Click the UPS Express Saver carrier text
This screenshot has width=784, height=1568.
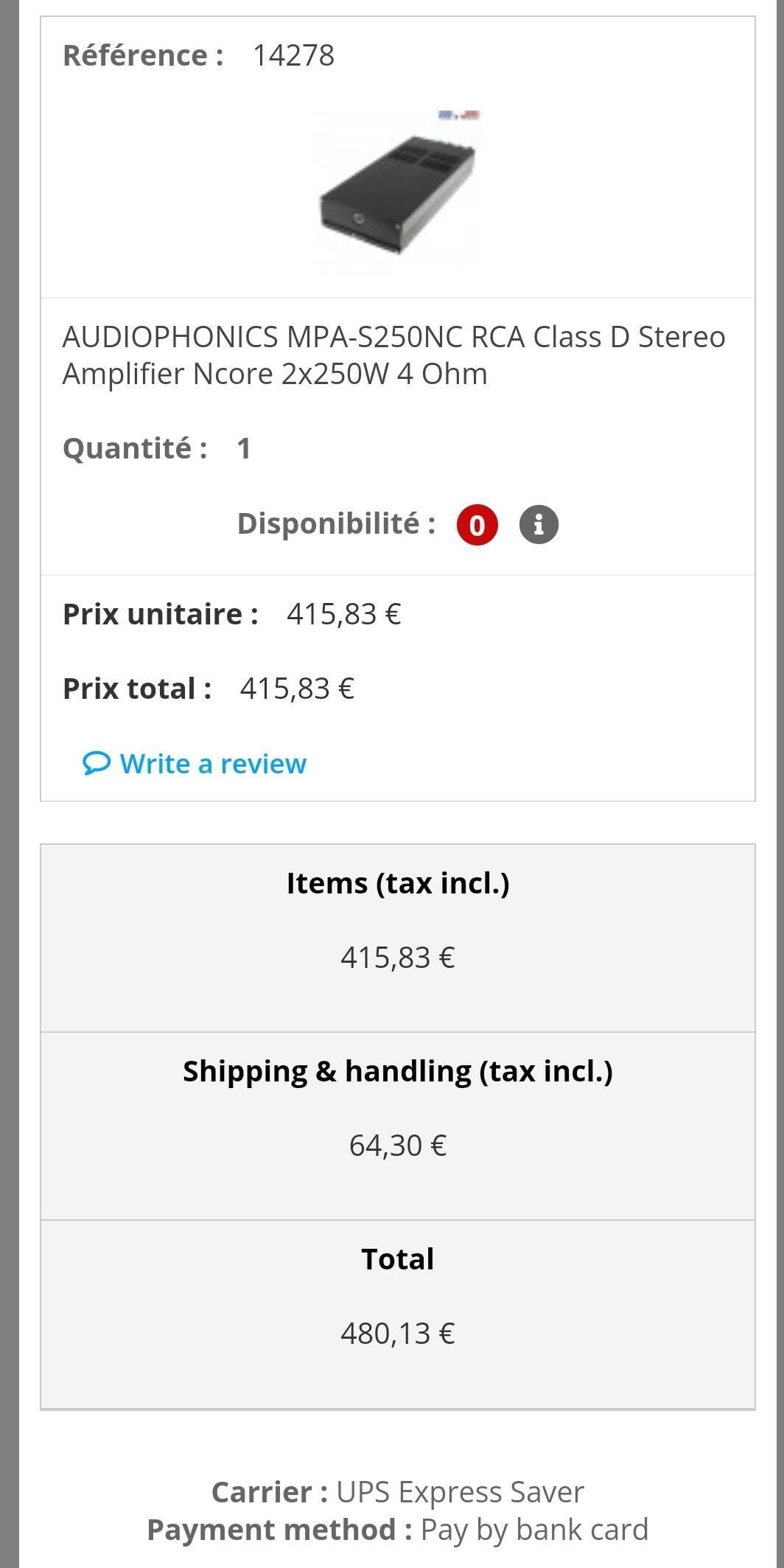click(460, 1492)
